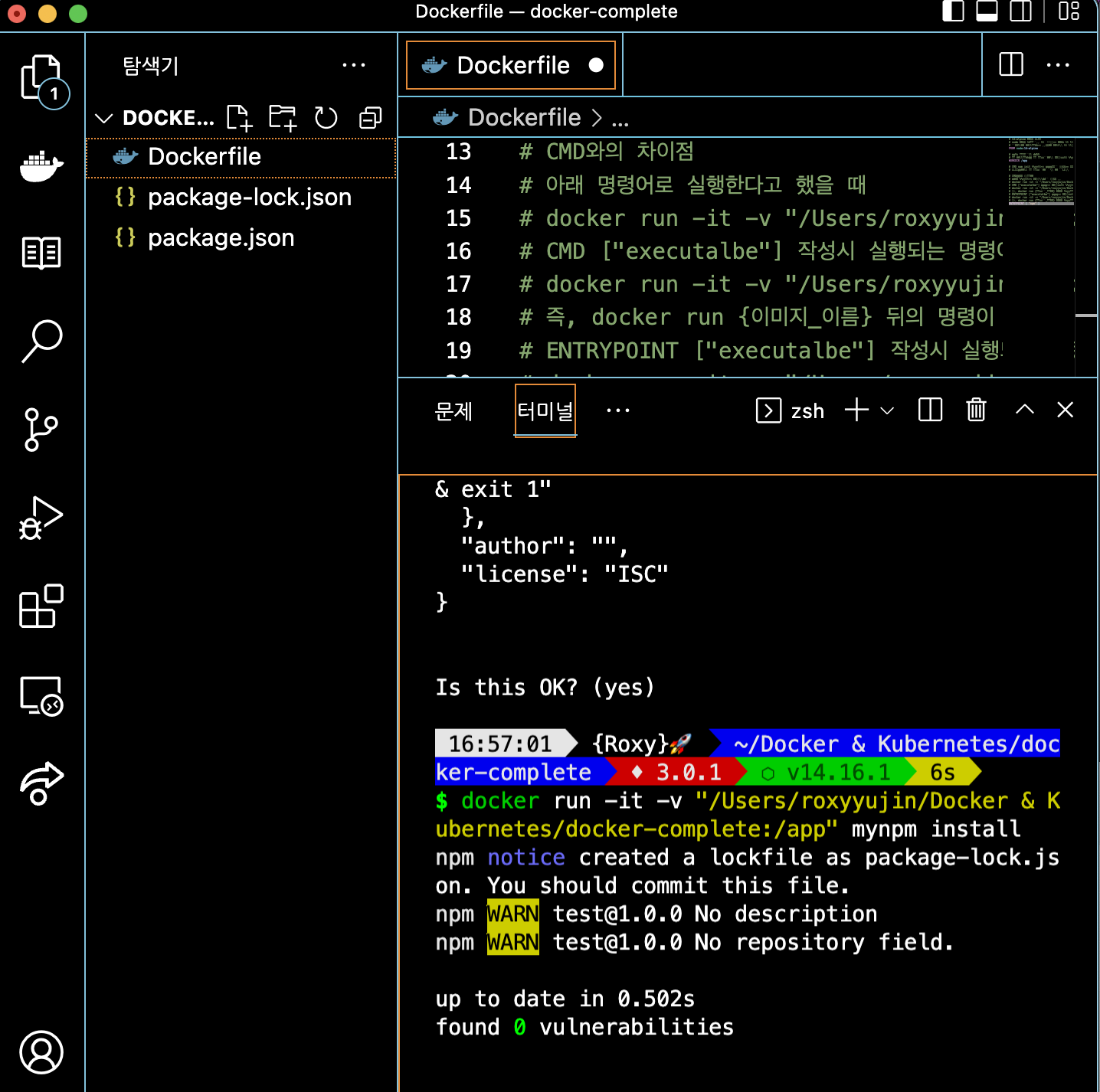Click line number 16 in gutter
The image size is (1100, 1092).
tap(459, 251)
